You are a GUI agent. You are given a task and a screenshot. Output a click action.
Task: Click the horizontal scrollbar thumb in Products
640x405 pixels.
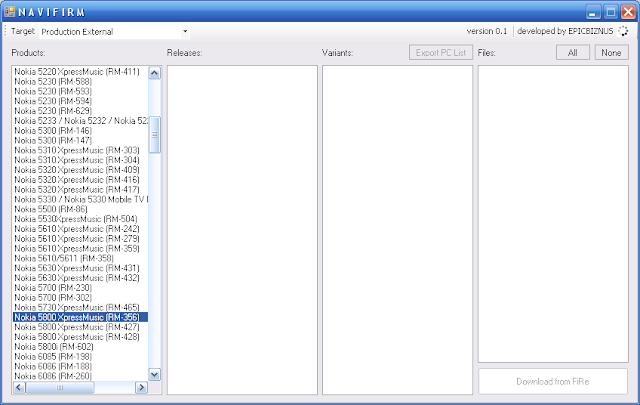pyautogui.click(x=60, y=387)
